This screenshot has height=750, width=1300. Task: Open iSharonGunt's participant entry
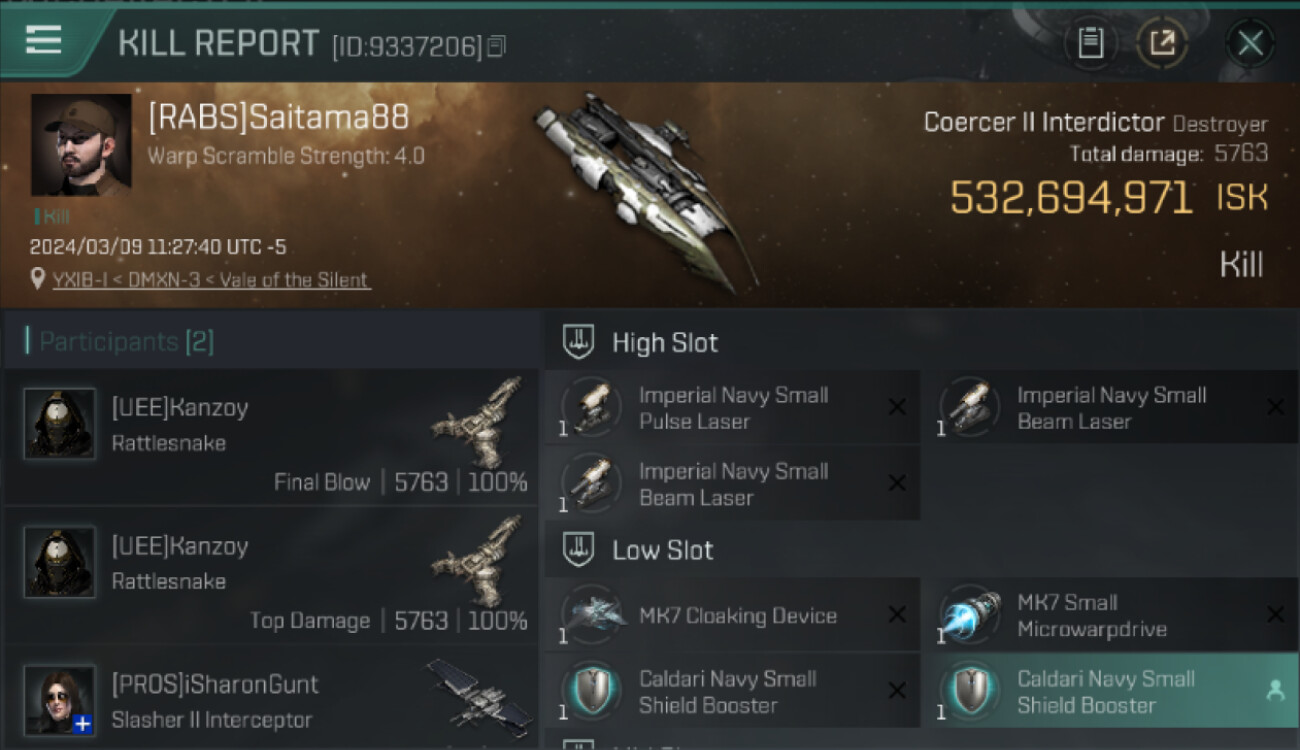pyautogui.click(x=271, y=698)
